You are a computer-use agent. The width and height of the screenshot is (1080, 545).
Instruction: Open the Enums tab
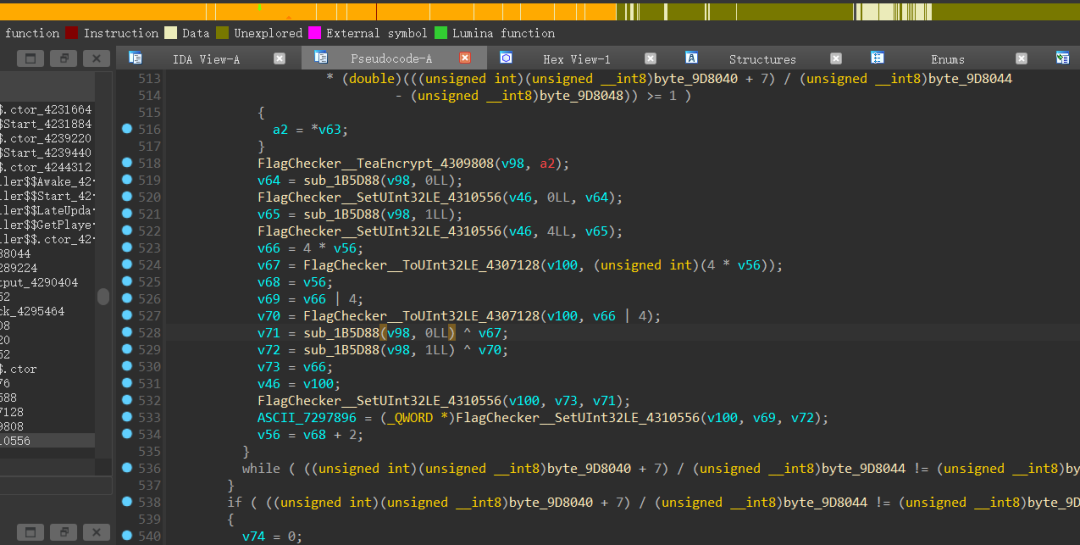pyautogui.click(x=947, y=59)
